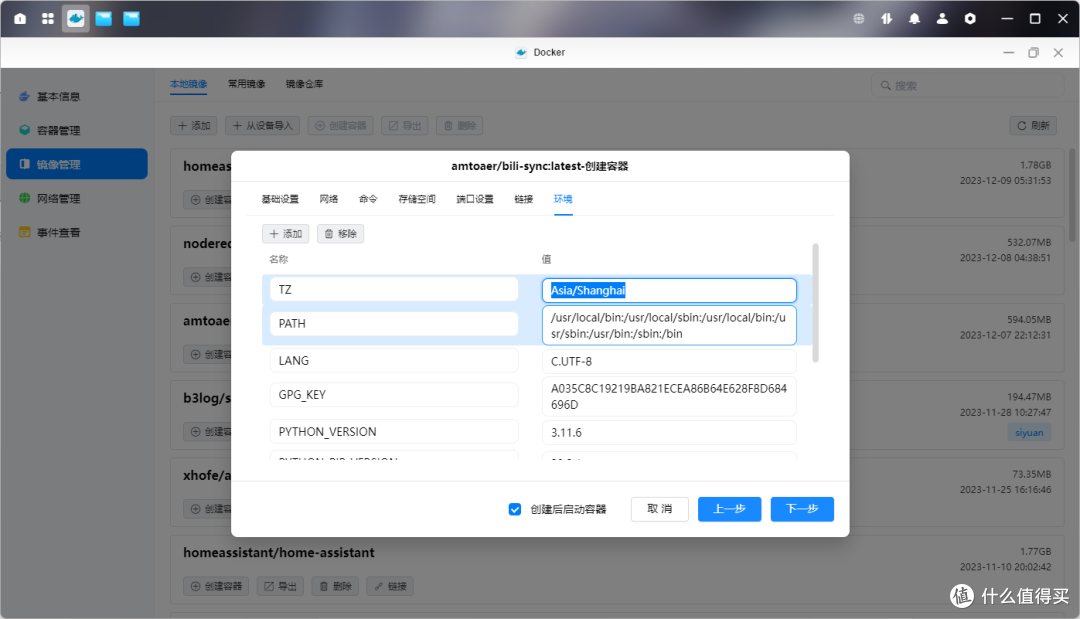Select 镜像管理 in the sidebar
The image size is (1080, 619).
[x=77, y=164]
